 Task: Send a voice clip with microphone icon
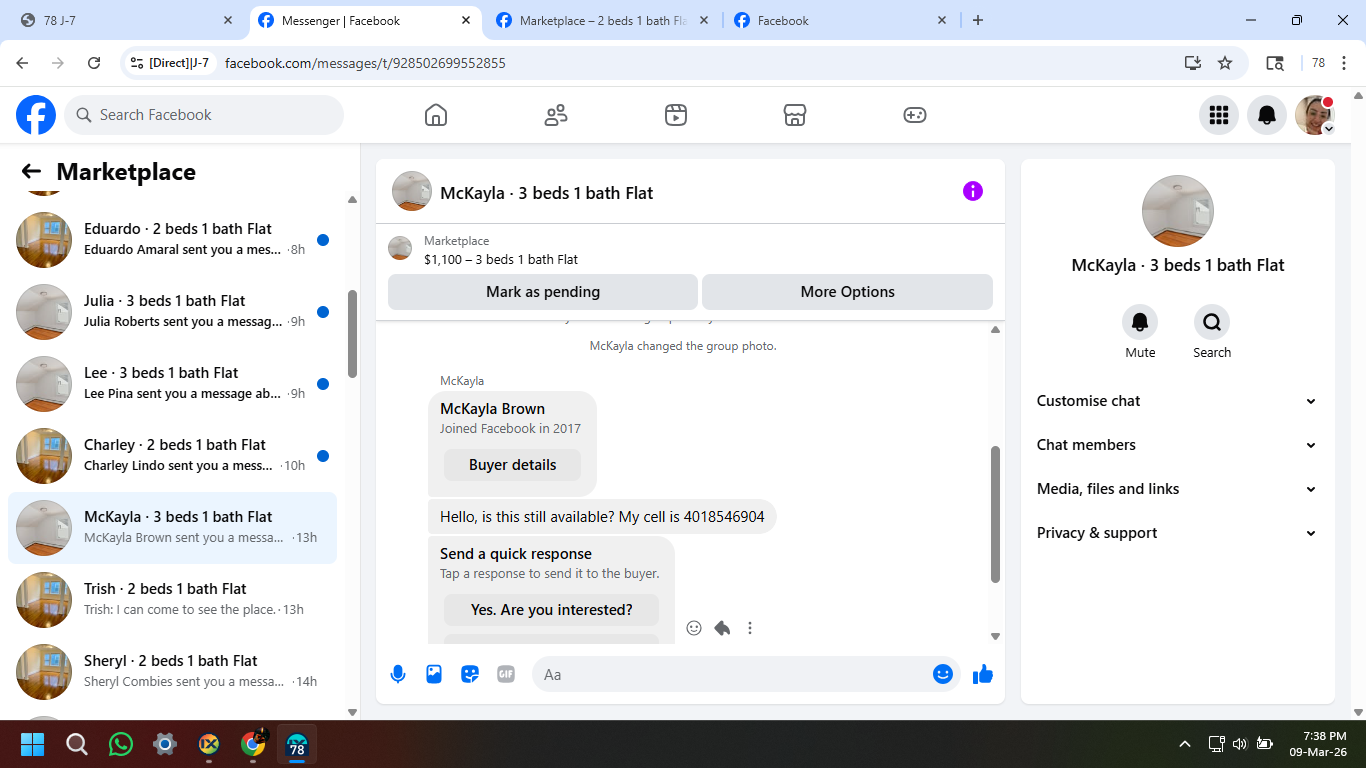[x=398, y=674]
